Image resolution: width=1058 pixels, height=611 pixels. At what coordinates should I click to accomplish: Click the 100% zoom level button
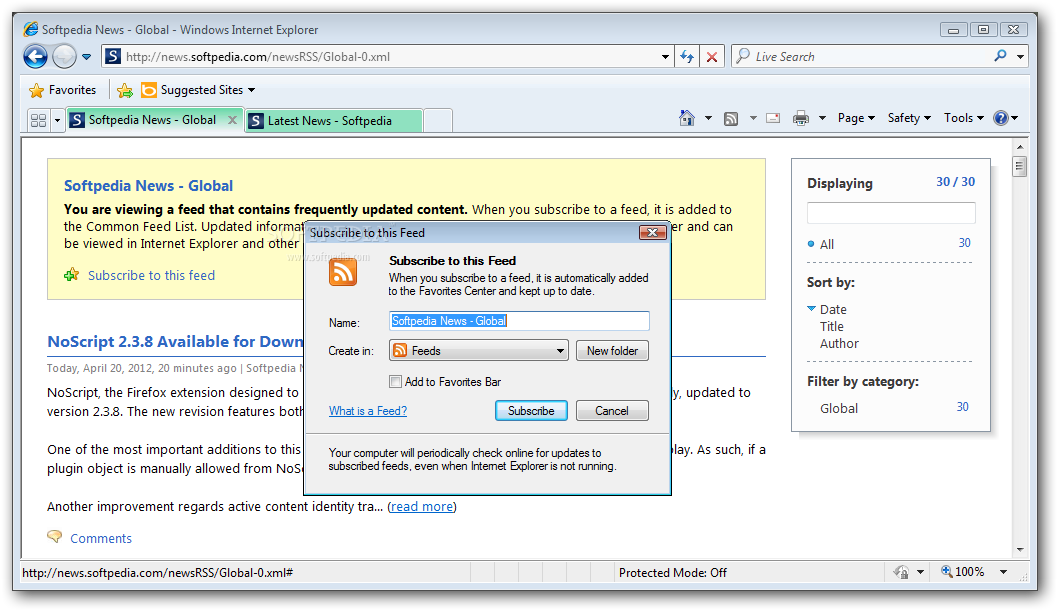tap(964, 572)
